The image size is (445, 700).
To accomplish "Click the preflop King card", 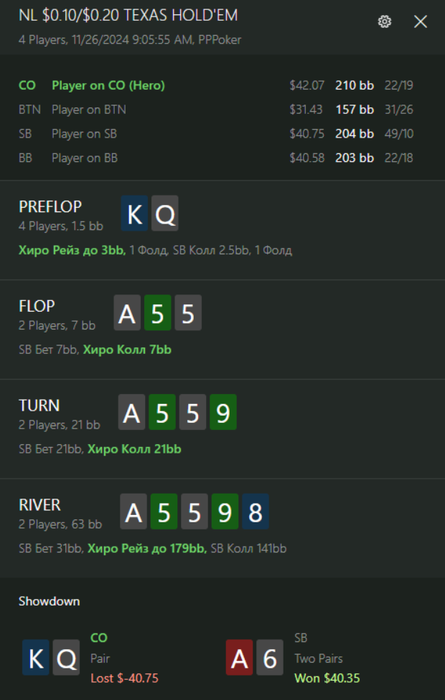I will coord(134,213).
